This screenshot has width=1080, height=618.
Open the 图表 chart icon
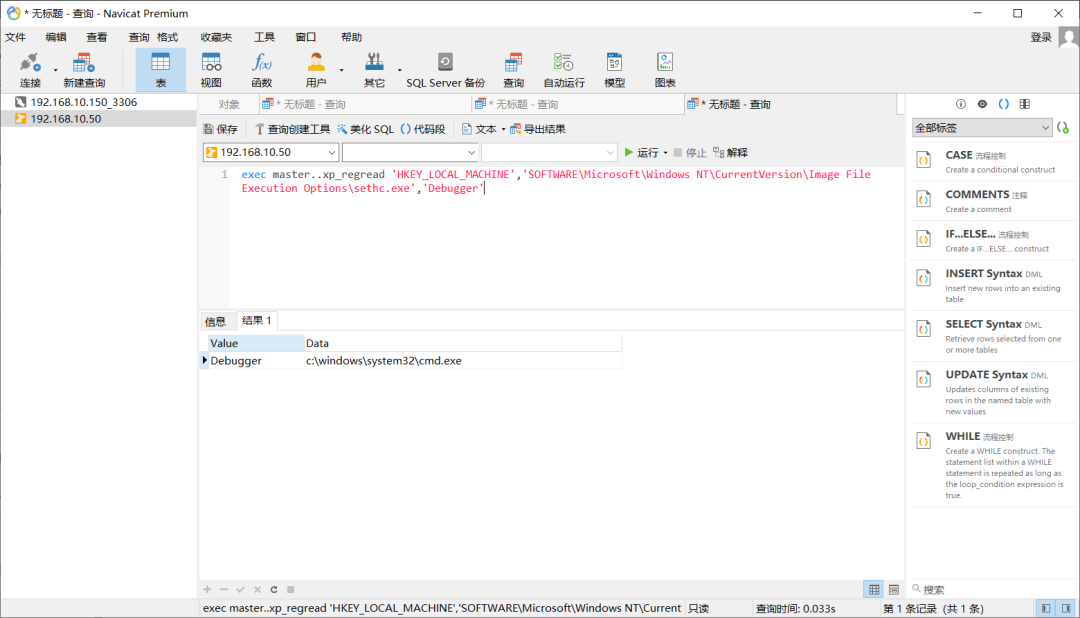click(x=665, y=70)
